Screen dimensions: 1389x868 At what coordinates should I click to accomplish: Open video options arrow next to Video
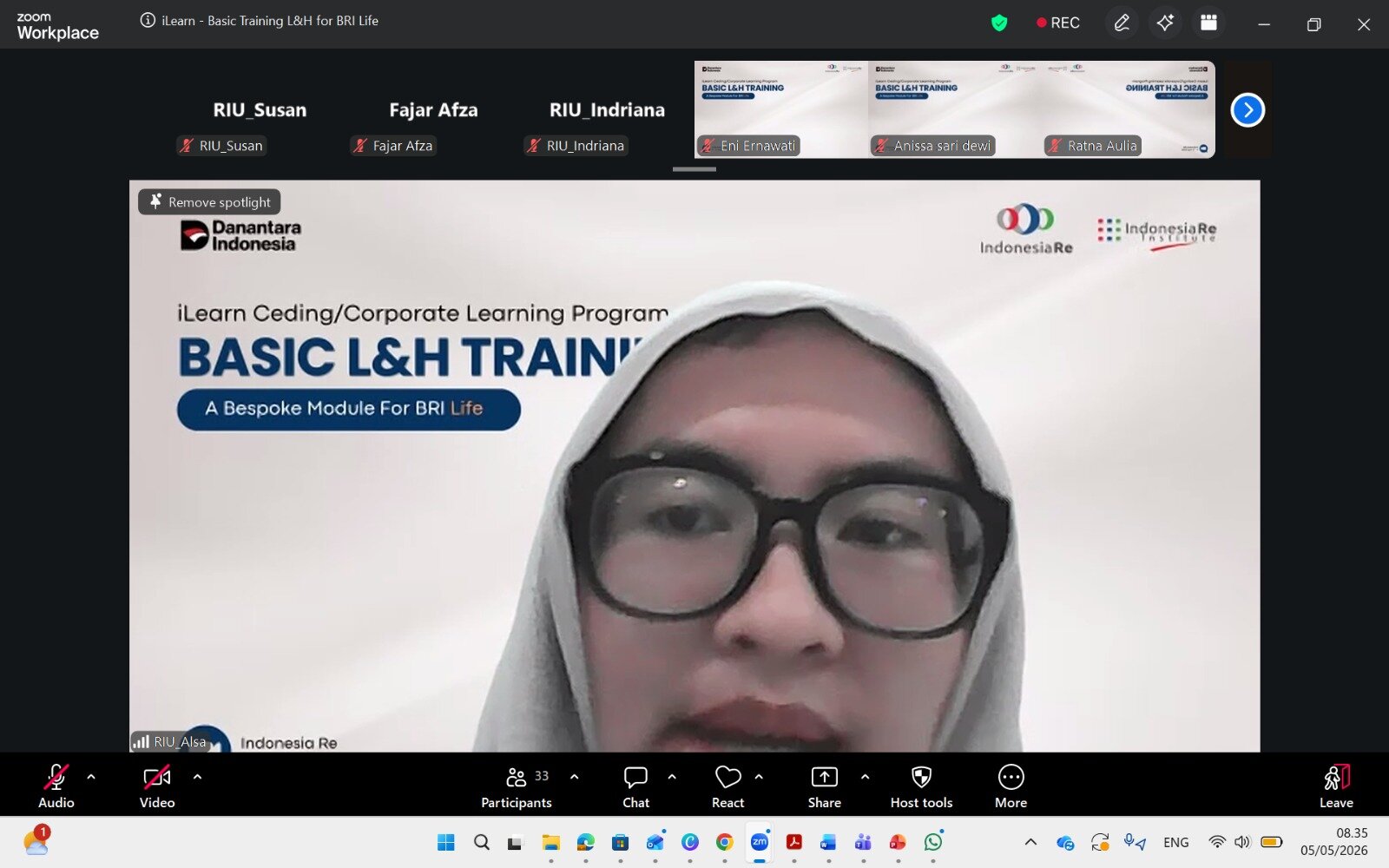tap(197, 777)
